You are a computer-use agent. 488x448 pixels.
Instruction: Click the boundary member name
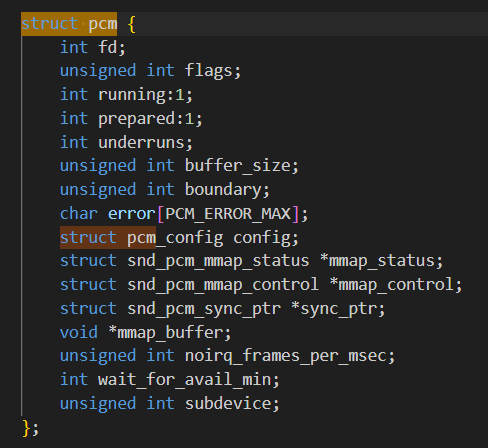223,190
